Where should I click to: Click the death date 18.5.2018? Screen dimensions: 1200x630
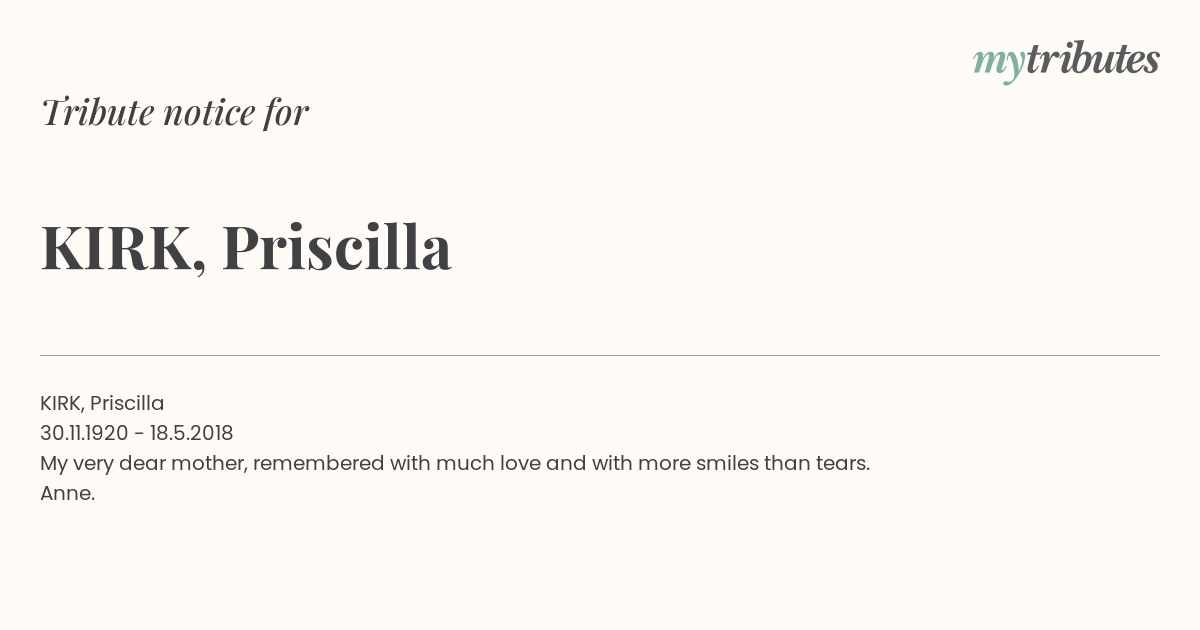point(192,433)
